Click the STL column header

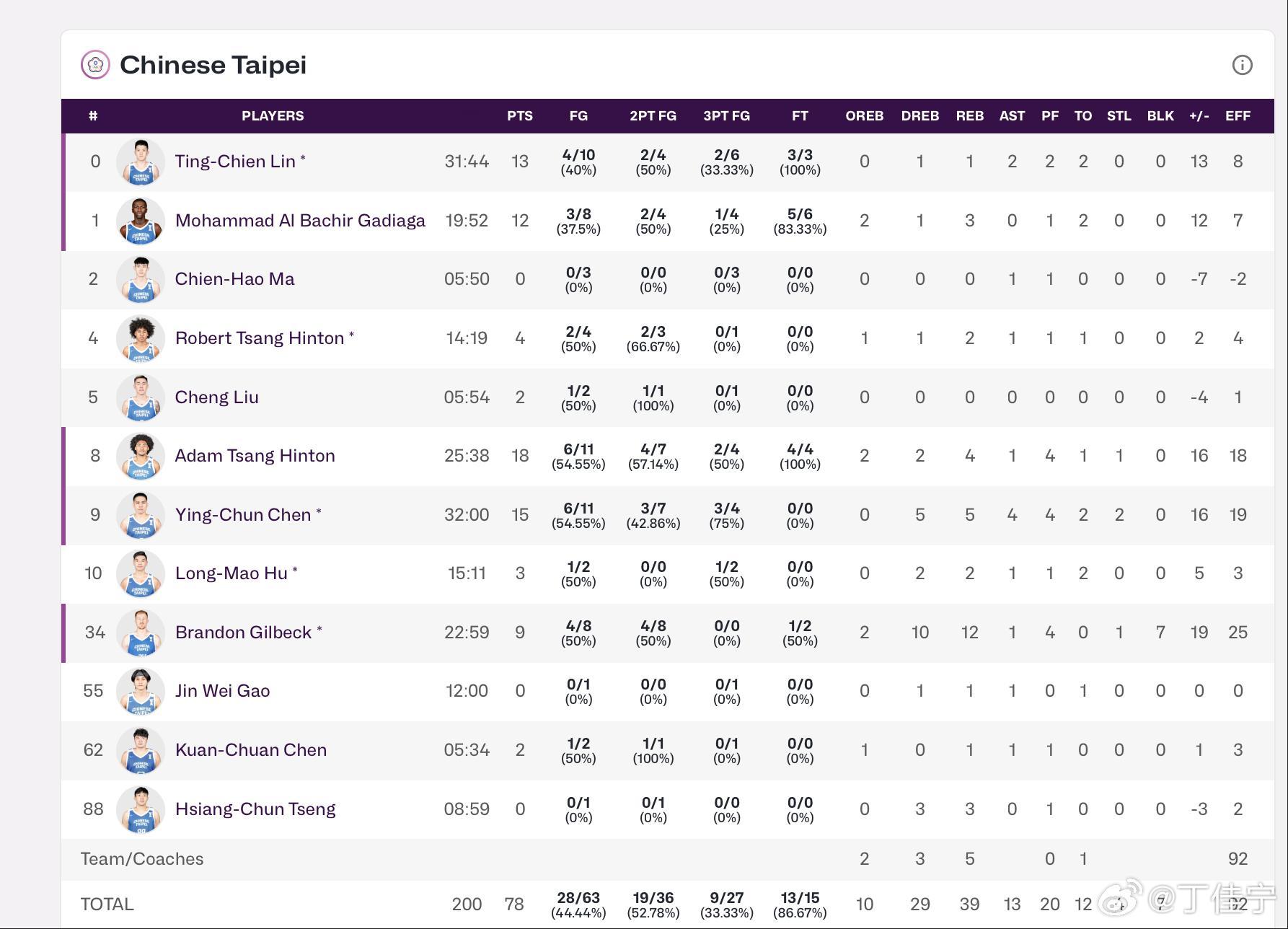coord(1119,116)
